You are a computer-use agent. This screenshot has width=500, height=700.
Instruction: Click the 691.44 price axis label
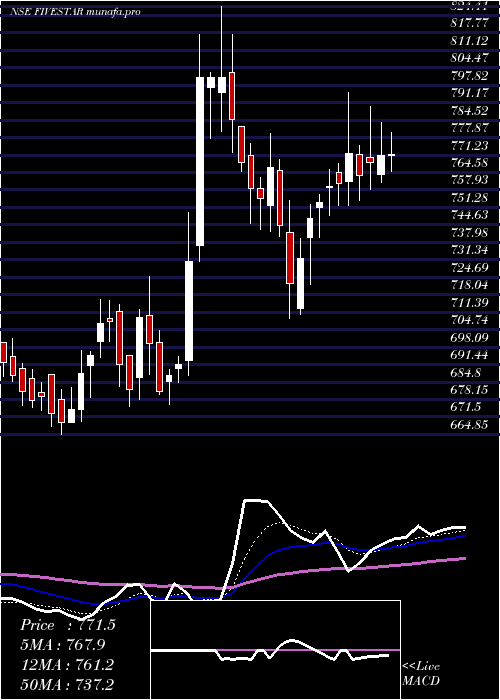469,355
